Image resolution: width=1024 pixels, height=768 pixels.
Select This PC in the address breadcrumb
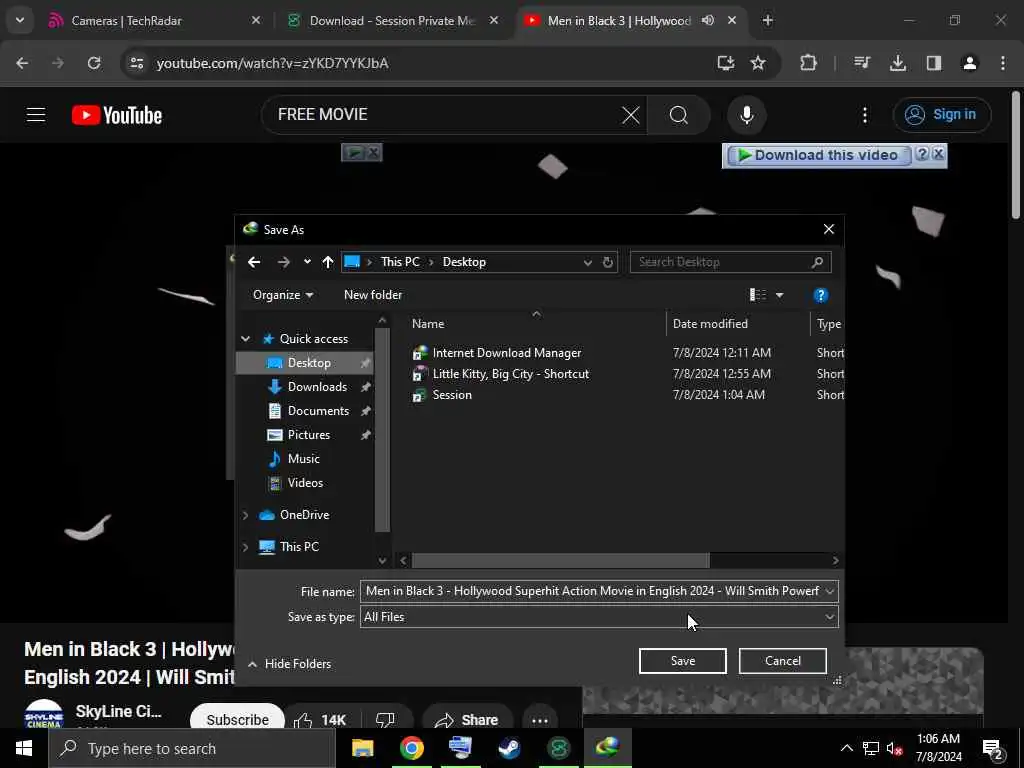pos(400,262)
